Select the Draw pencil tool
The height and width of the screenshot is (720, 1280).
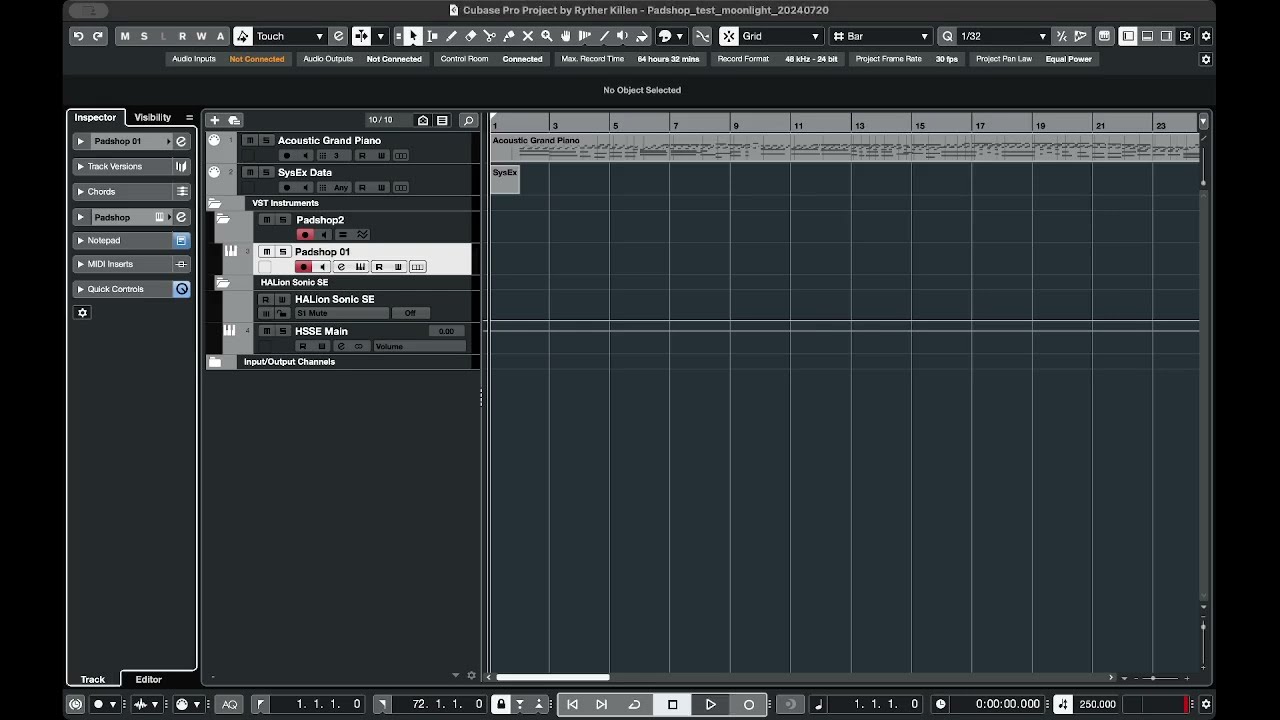point(452,36)
